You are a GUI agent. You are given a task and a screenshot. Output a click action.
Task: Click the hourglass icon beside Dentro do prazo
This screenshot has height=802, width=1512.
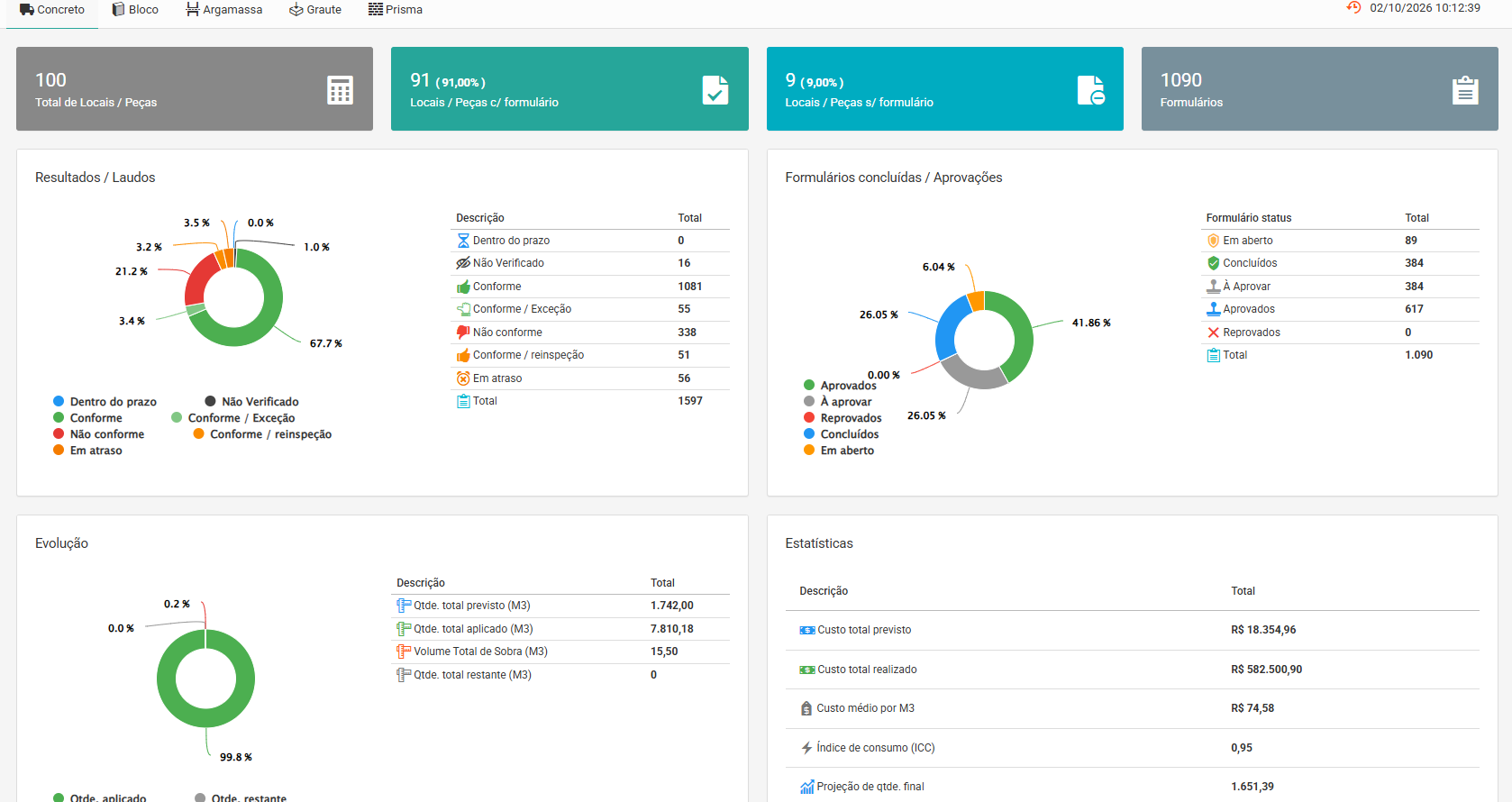[x=463, y=241]
